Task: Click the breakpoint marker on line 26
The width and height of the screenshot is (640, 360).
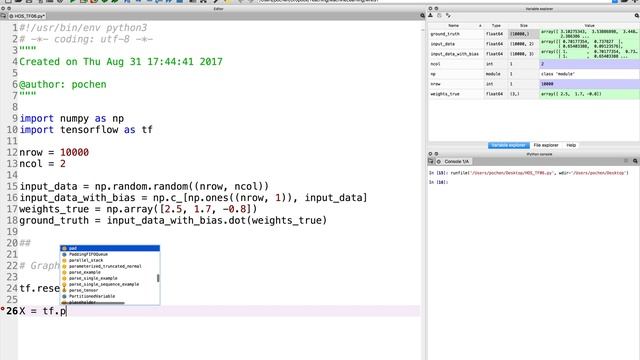Action: coord(2,309)
